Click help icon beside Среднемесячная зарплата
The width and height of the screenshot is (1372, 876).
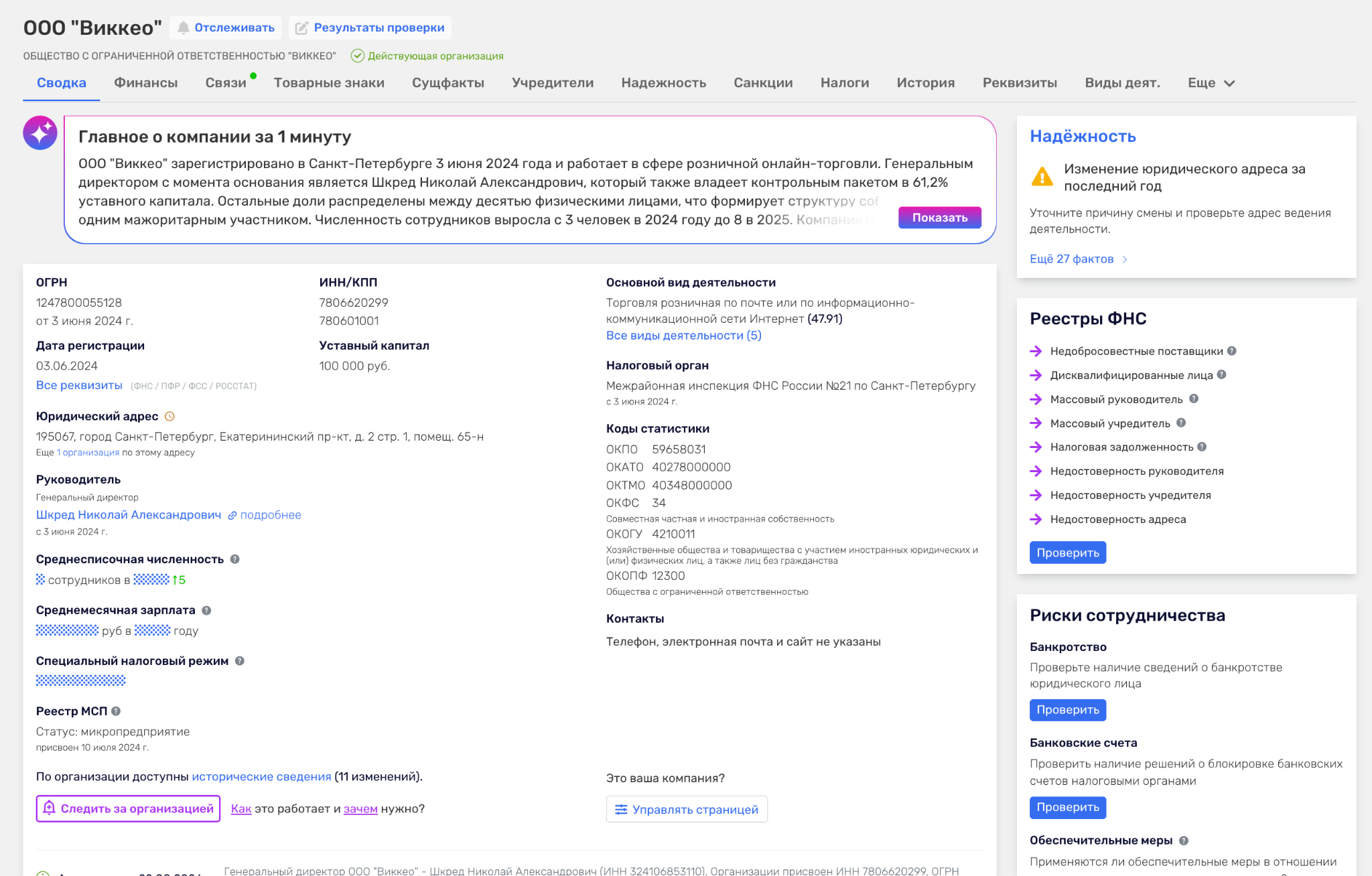point(206,610)
